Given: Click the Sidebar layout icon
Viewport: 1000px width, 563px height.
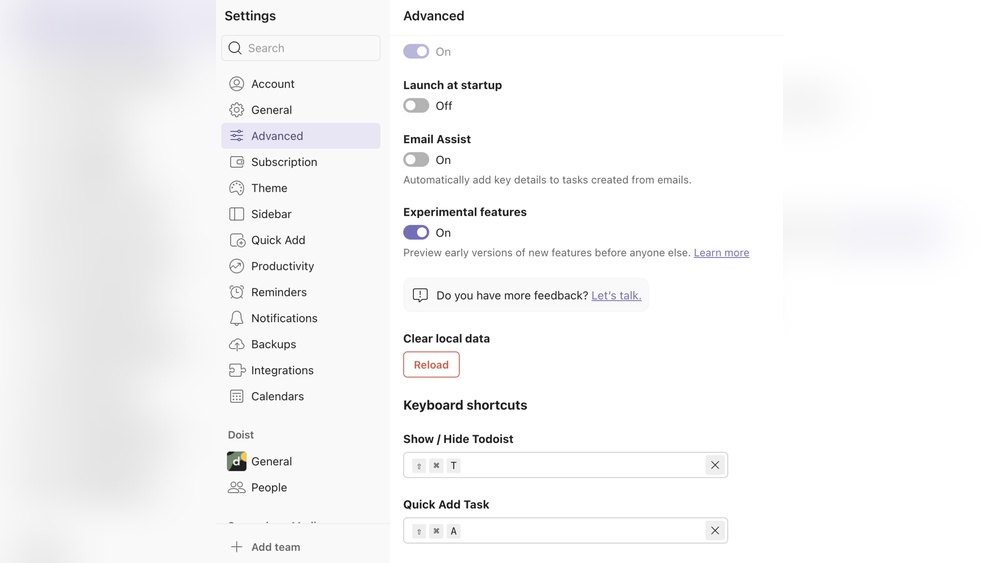Looking at the screenshot, I should point(237,214).
